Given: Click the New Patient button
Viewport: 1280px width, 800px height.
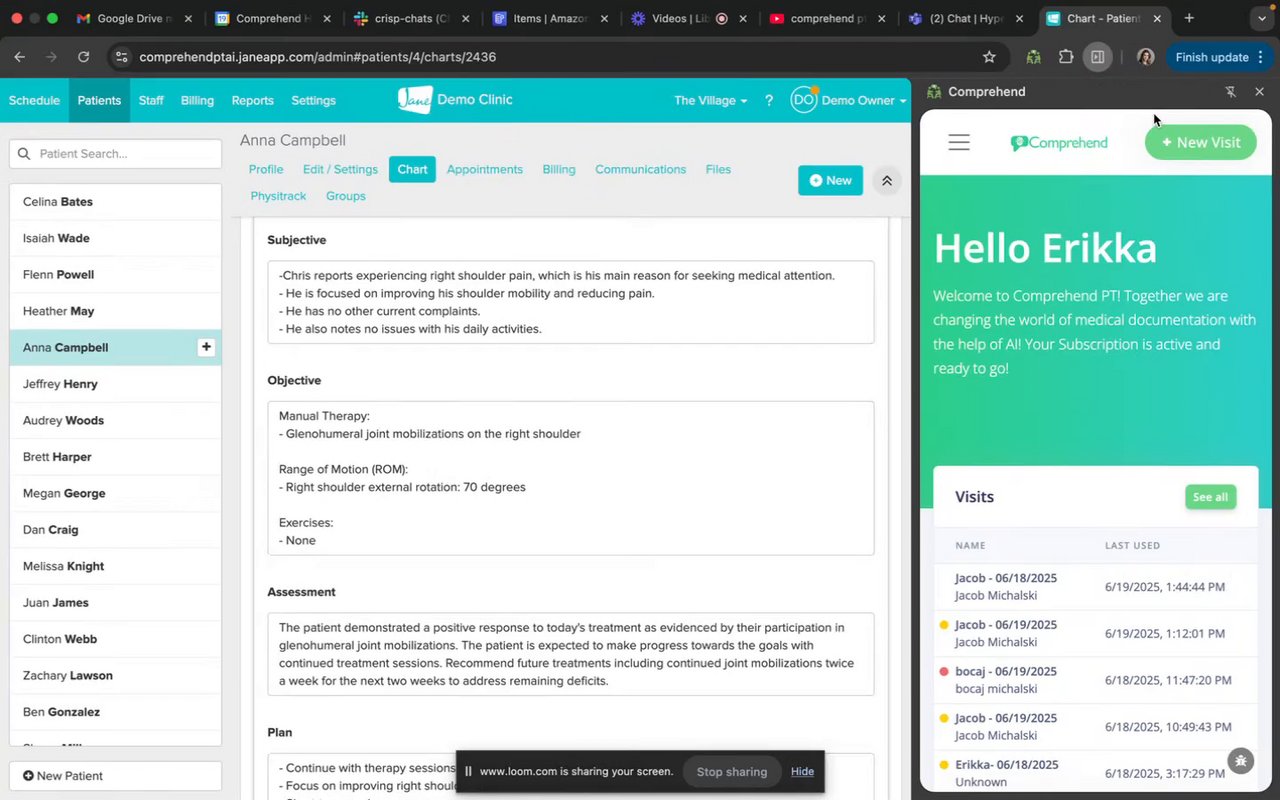Looking at the screenshot, I should pos(116,776).
